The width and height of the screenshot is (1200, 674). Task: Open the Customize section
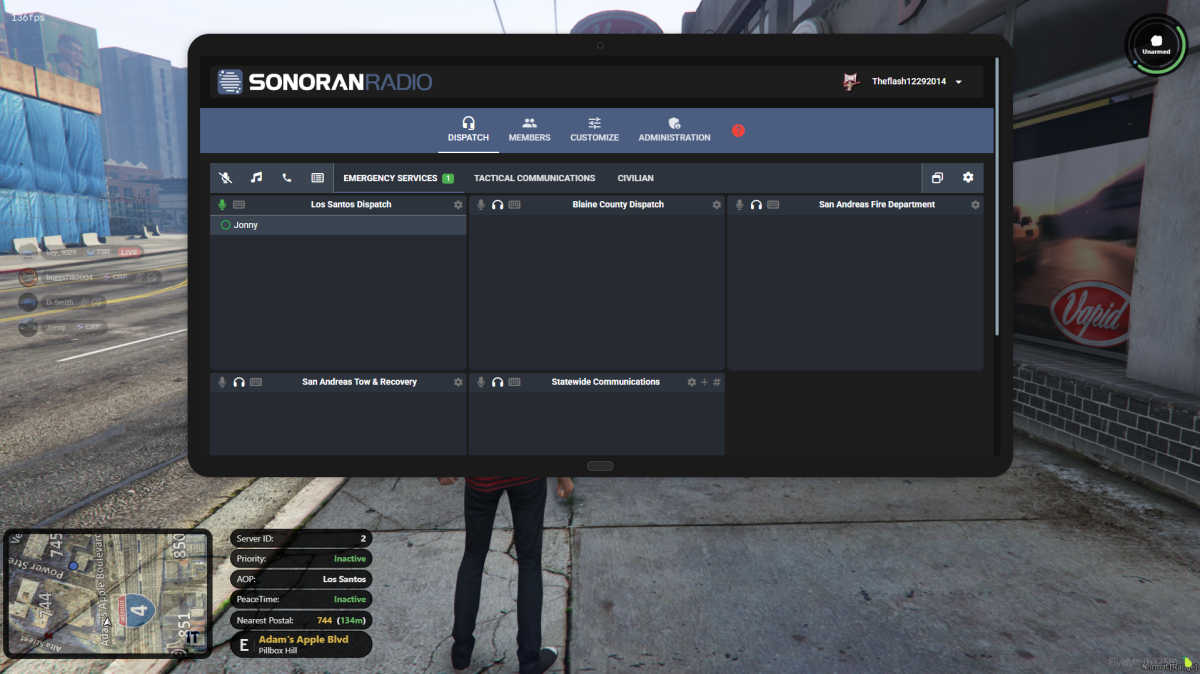(594, 130)
